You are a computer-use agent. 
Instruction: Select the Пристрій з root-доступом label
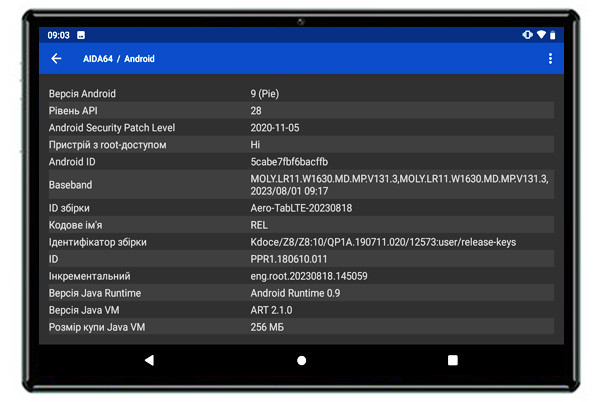(108, 145)
